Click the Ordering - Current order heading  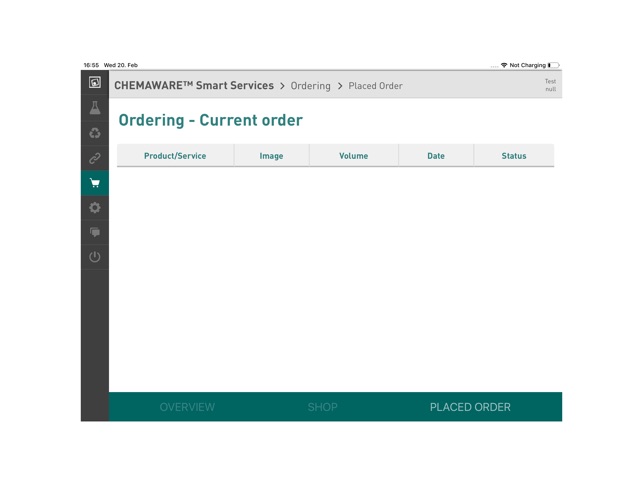point(210,120)
